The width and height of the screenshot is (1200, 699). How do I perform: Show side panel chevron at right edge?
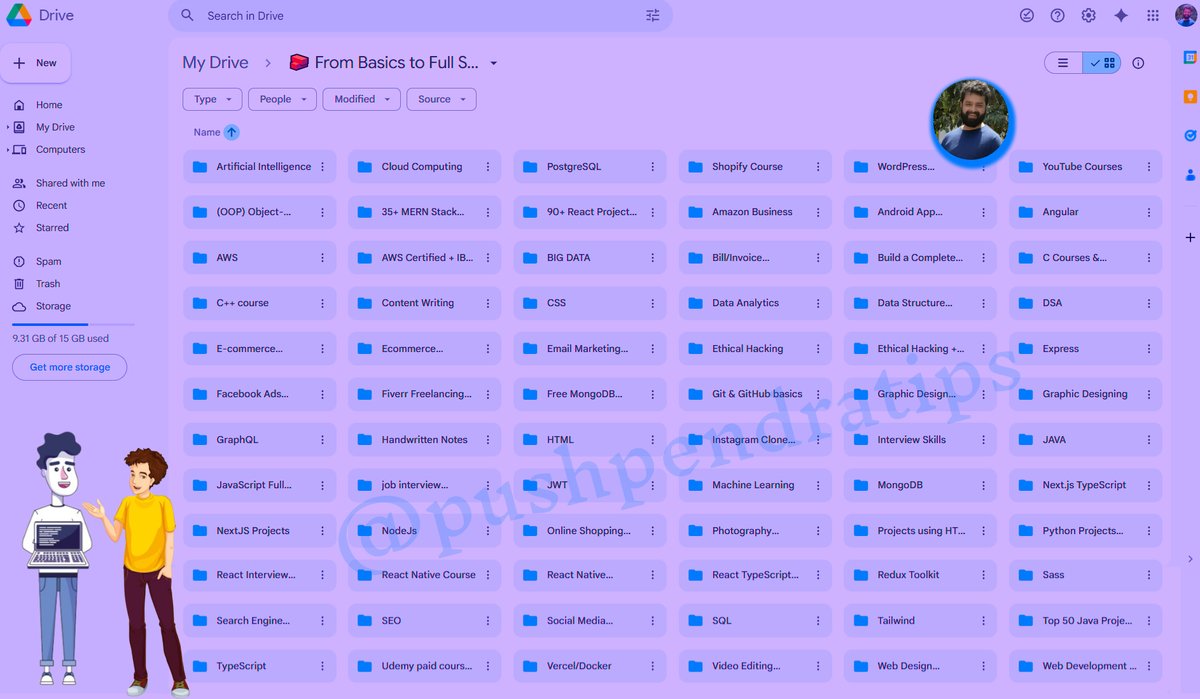(x=1190, y=559)
